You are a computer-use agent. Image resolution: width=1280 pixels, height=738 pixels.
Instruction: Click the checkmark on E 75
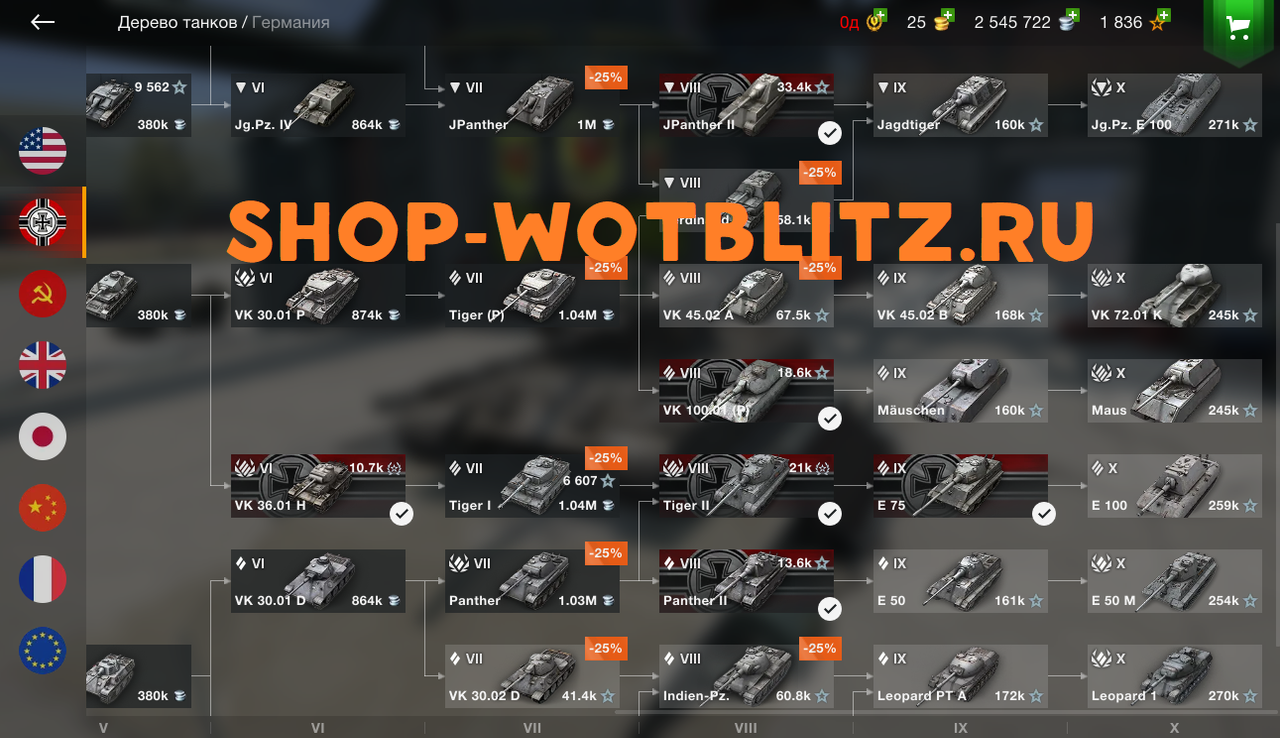(1044, 513)
